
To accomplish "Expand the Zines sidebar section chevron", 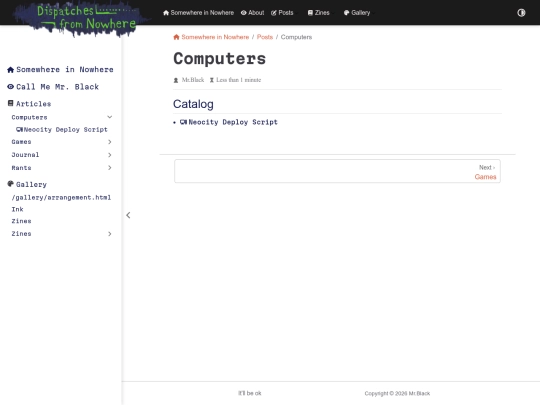I will 110,234.
